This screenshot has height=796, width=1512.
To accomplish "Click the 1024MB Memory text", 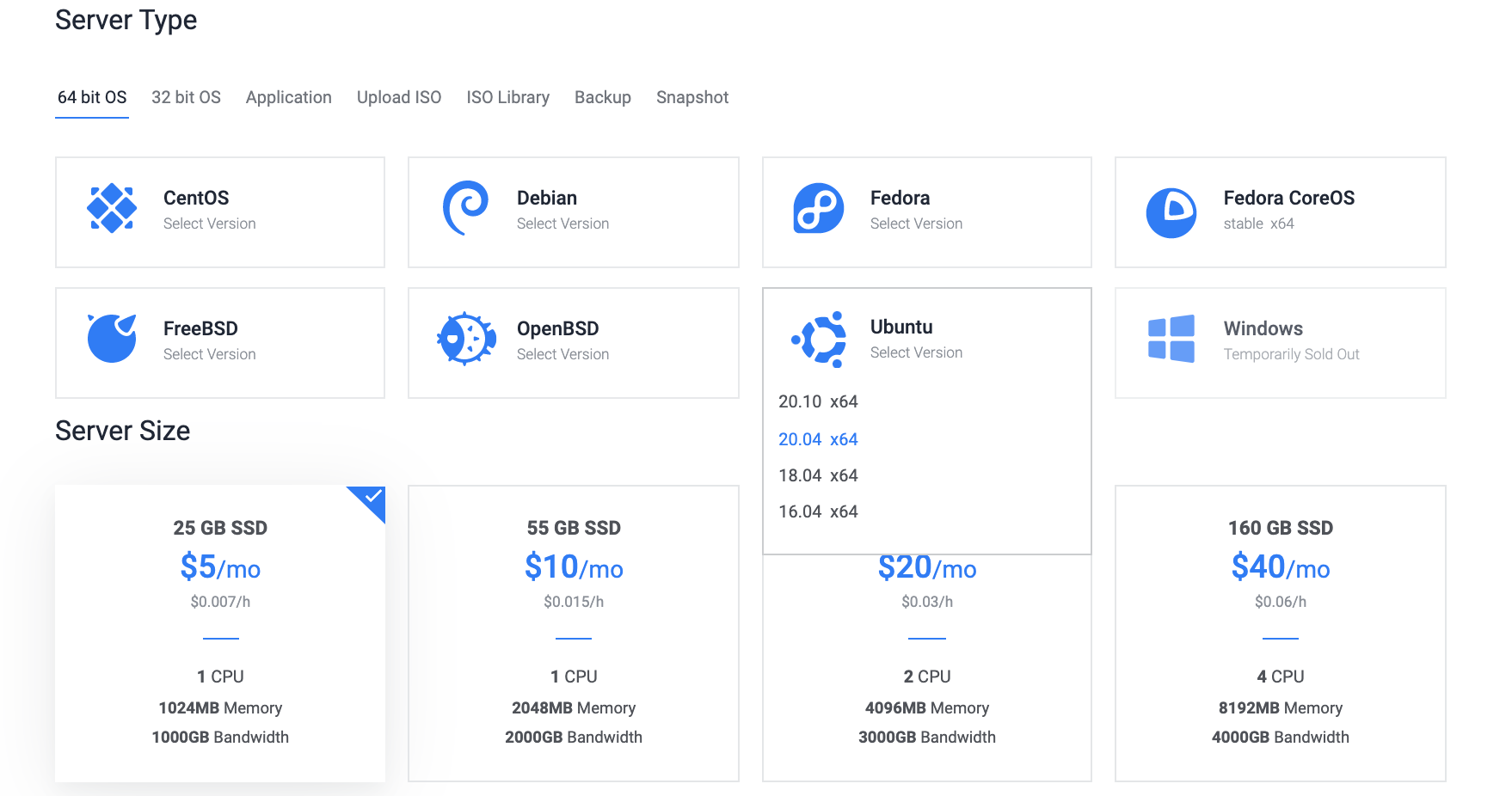I will (x=220, y=708).
